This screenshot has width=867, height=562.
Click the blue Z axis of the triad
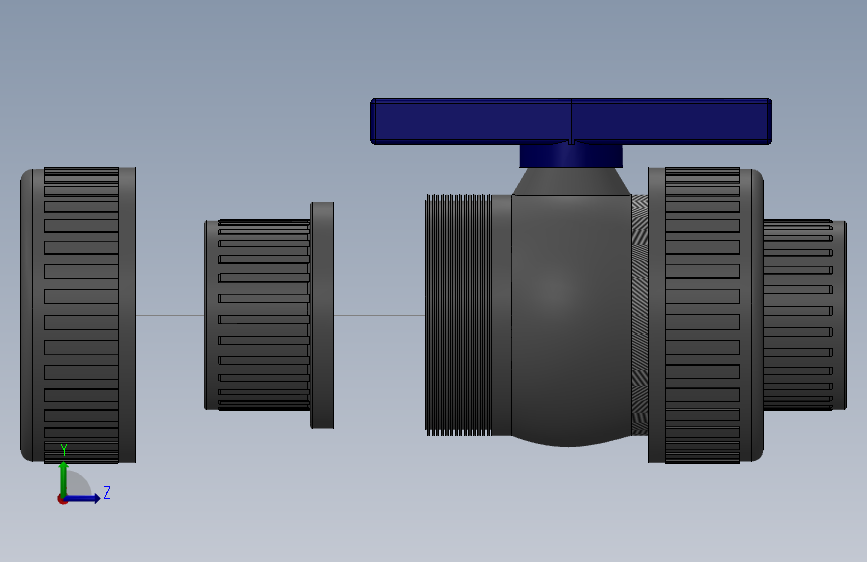click(83, 498)
